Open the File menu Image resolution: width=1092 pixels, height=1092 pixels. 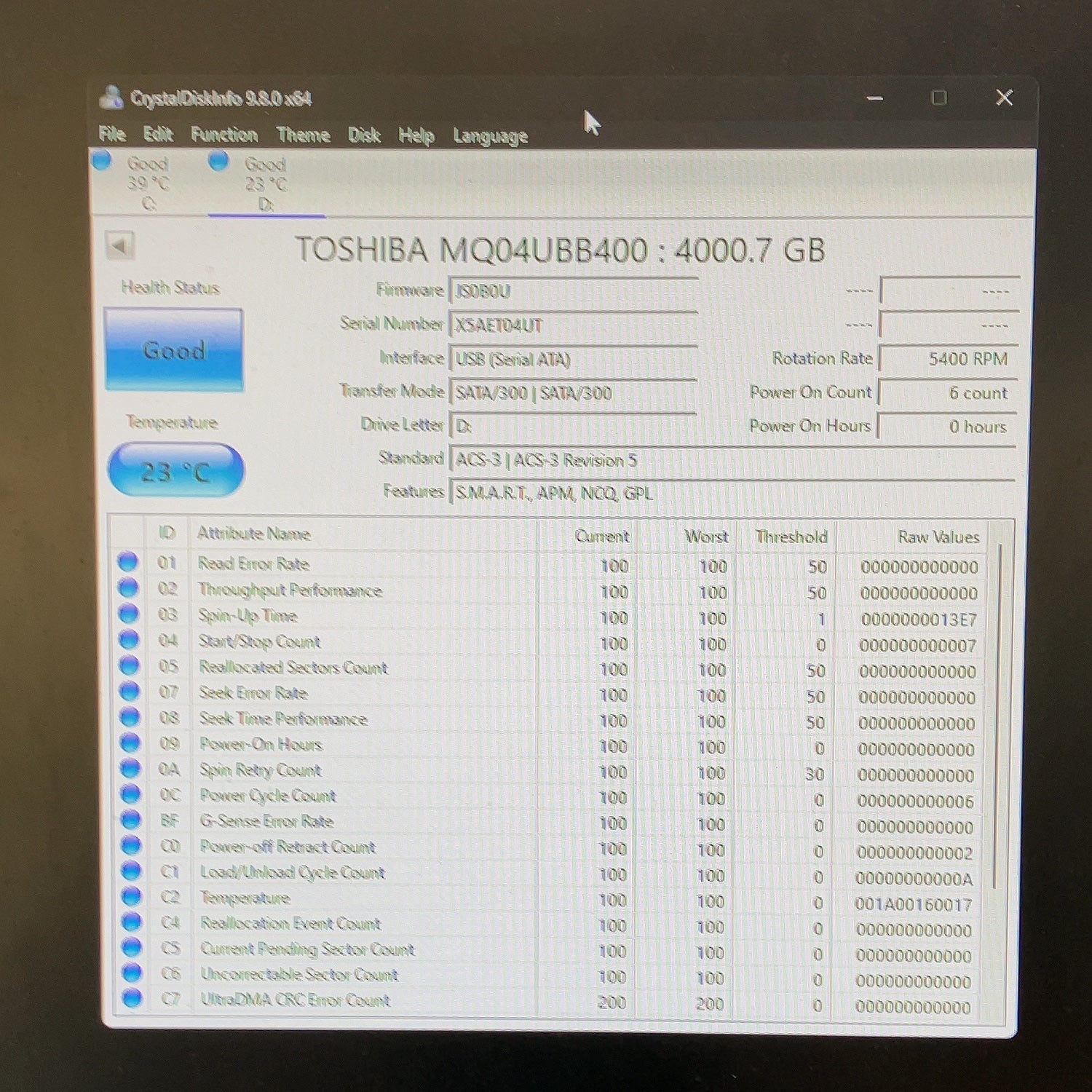[112, 134]
